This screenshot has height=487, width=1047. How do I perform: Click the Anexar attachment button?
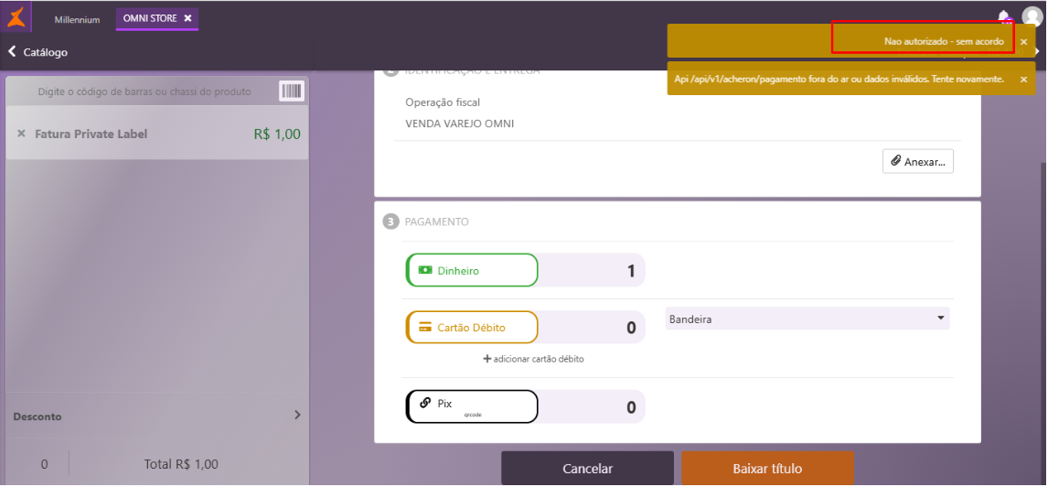tap(917, 161)
